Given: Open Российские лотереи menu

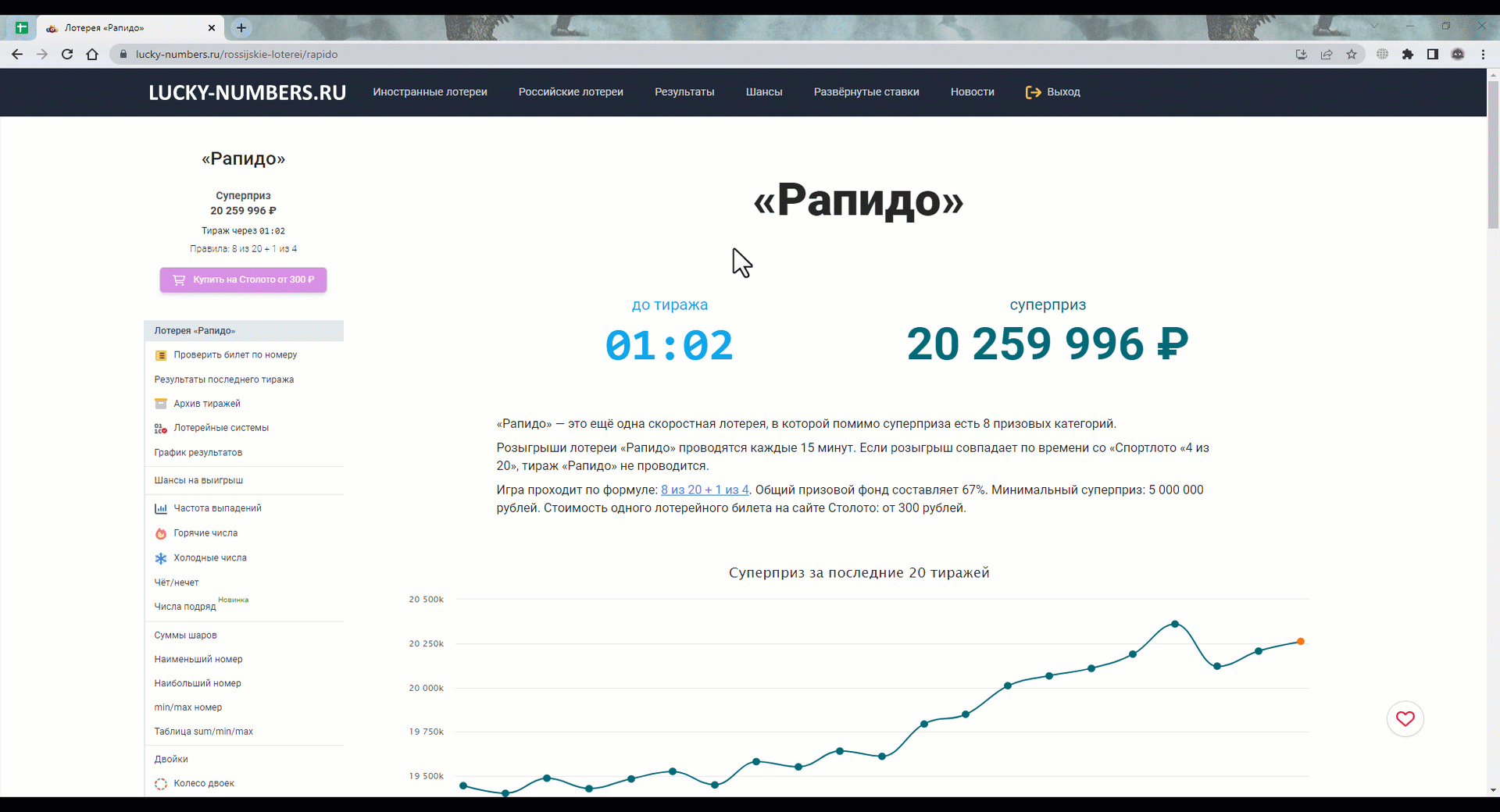Looking at the screenshot, I should [570, 92].
